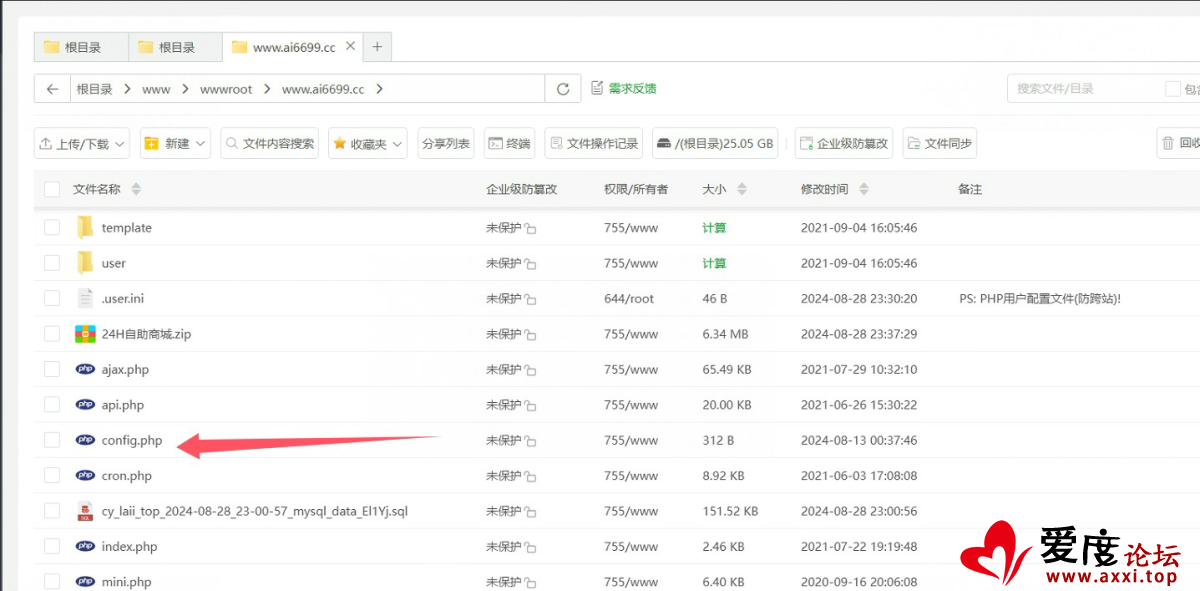Viewport: 1200px width, 591px height.
Task: Click the SQL file icon for cy_laii_top backup
Action: [85, 511]
